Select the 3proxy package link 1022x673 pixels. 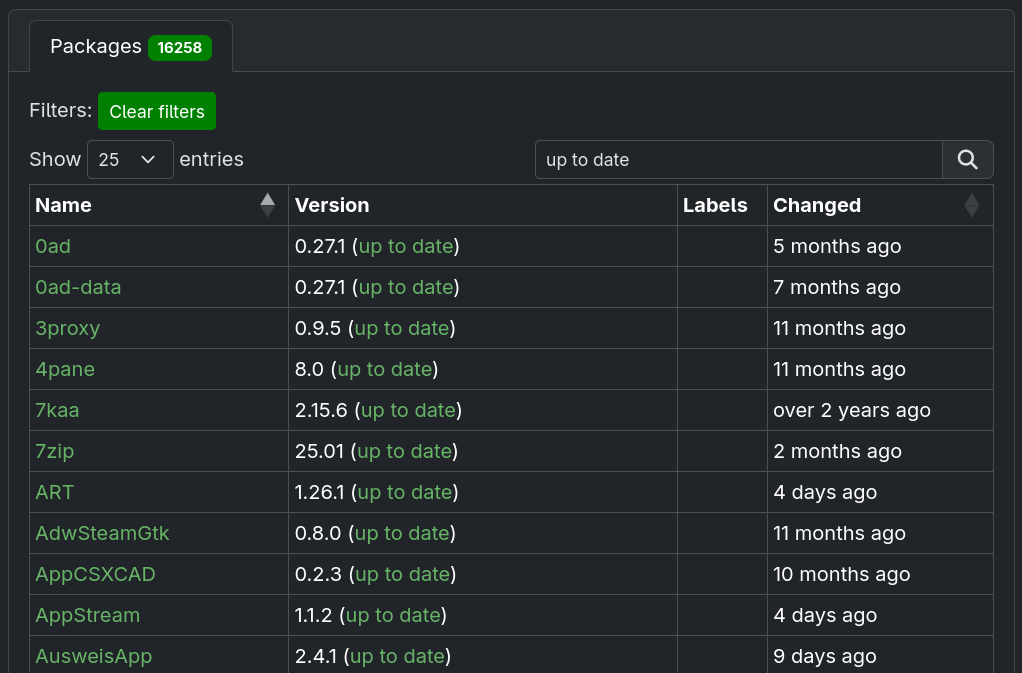click(68, 328)
